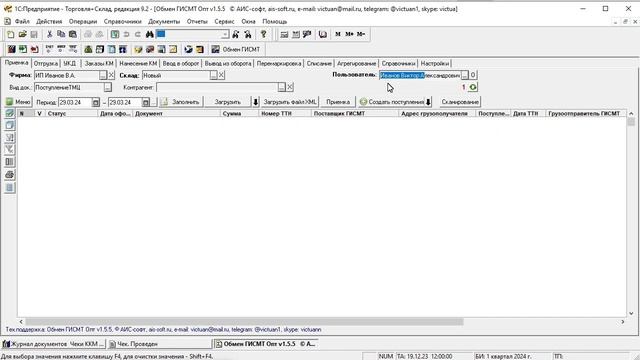The height and width of the screenshot is (360, 640).
Task: Click the Paste clipboard icon
Action: point(73,35)
